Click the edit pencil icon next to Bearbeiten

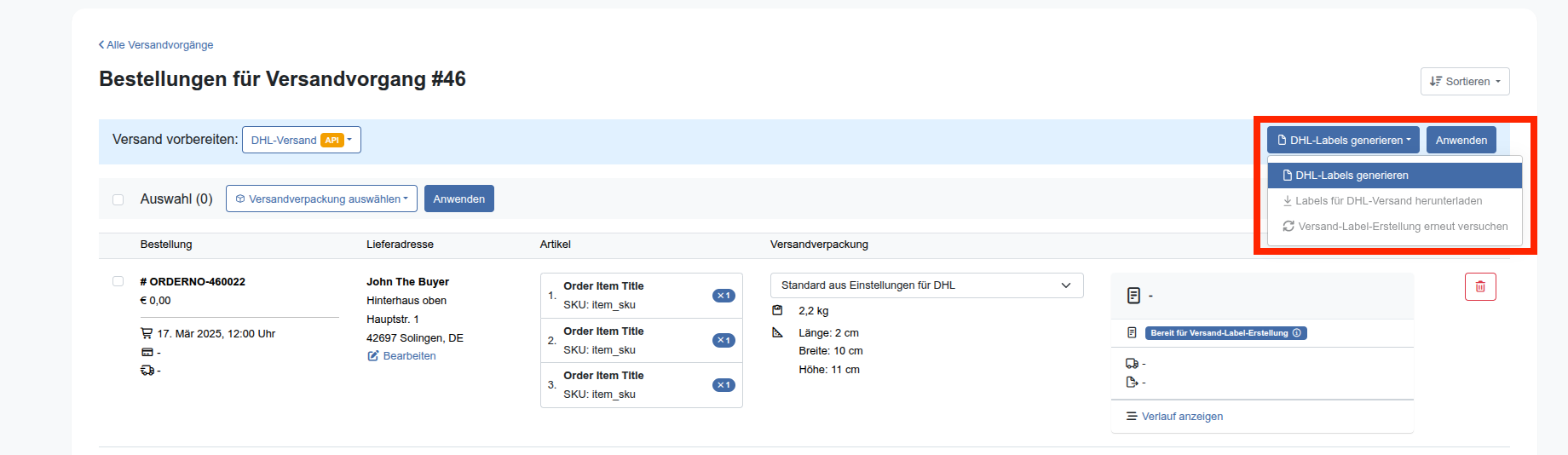tap(372, 356)
